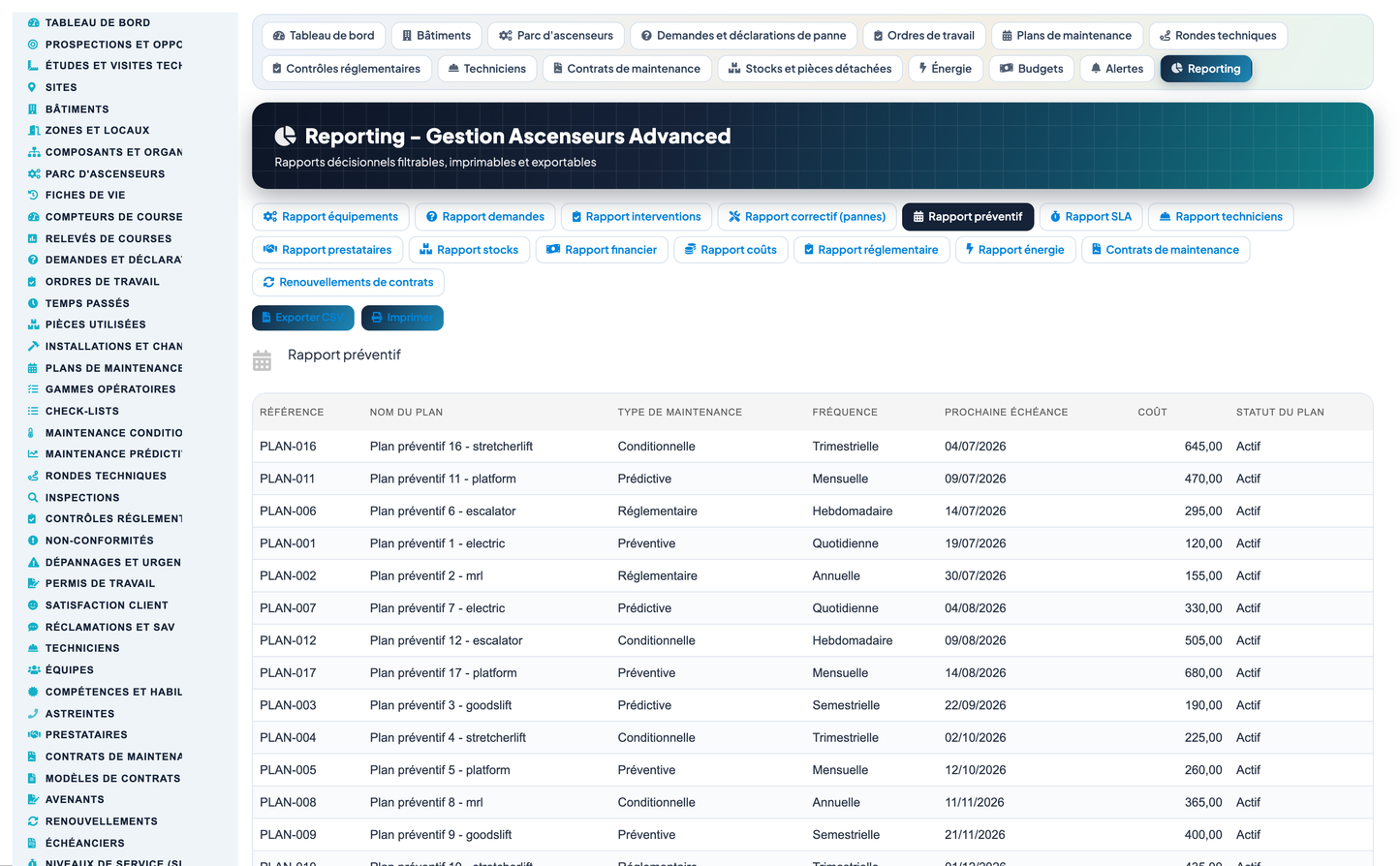Click the PLAN-009 reference cell
The width and height of the screenshot is (1400, 866).
click(288, 835)
